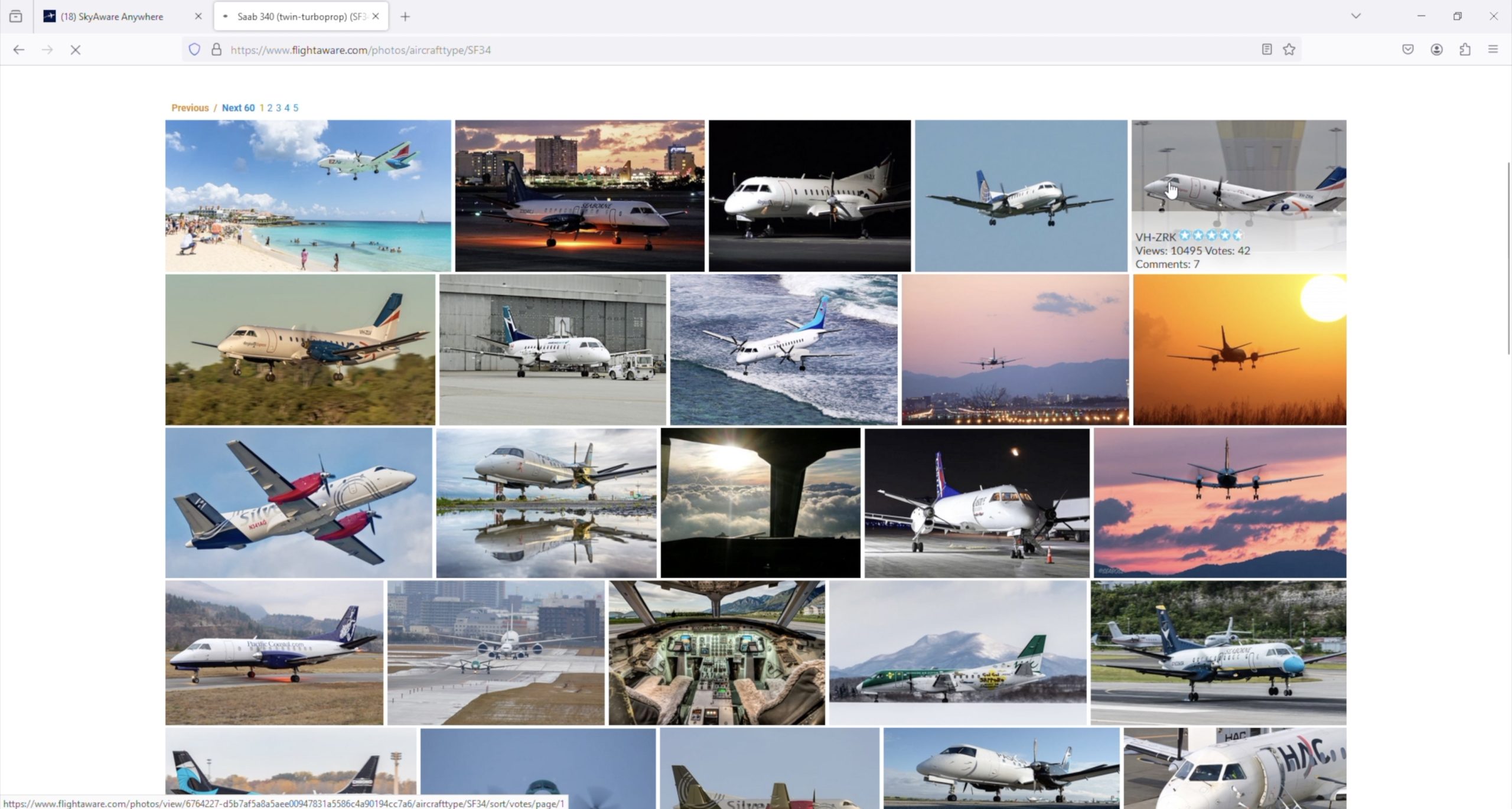
Task: View site security lock info
Action: point(216,50)
